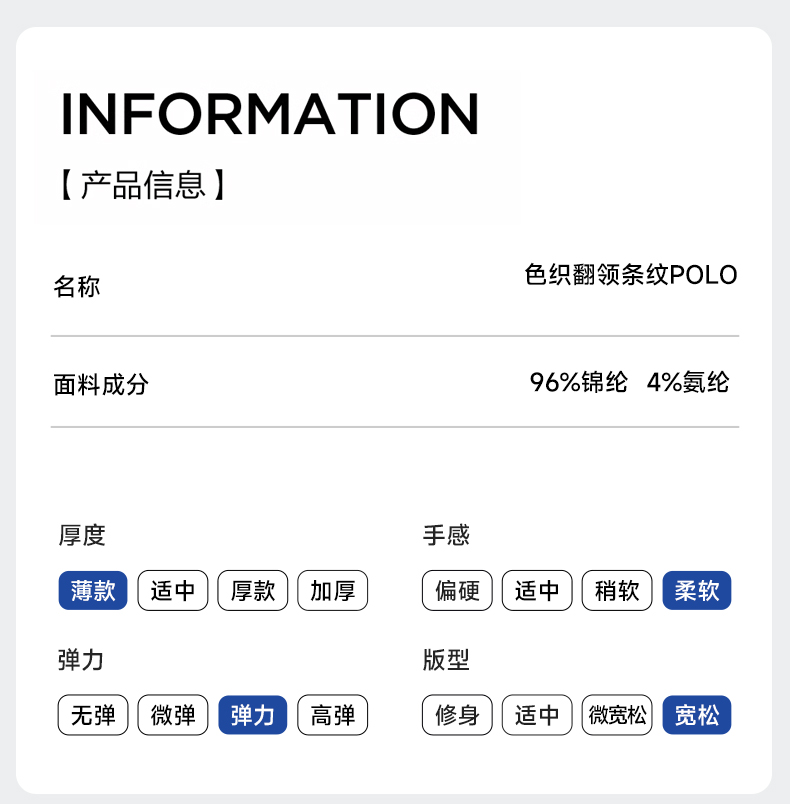The image size is (790, 804).
Task: Click the 【产品信息】 subtitle
Action: [142, 185]
